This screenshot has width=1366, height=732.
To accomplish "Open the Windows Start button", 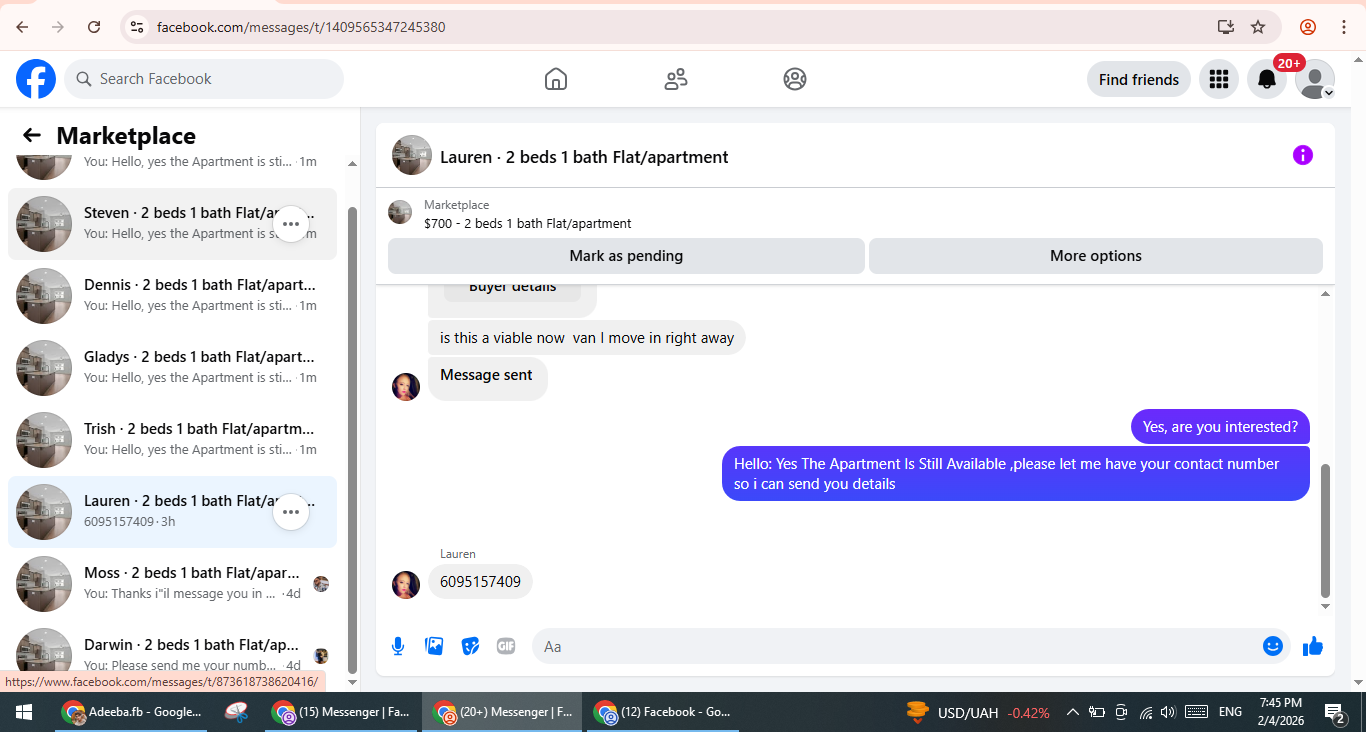I will (x=24, y=712).
